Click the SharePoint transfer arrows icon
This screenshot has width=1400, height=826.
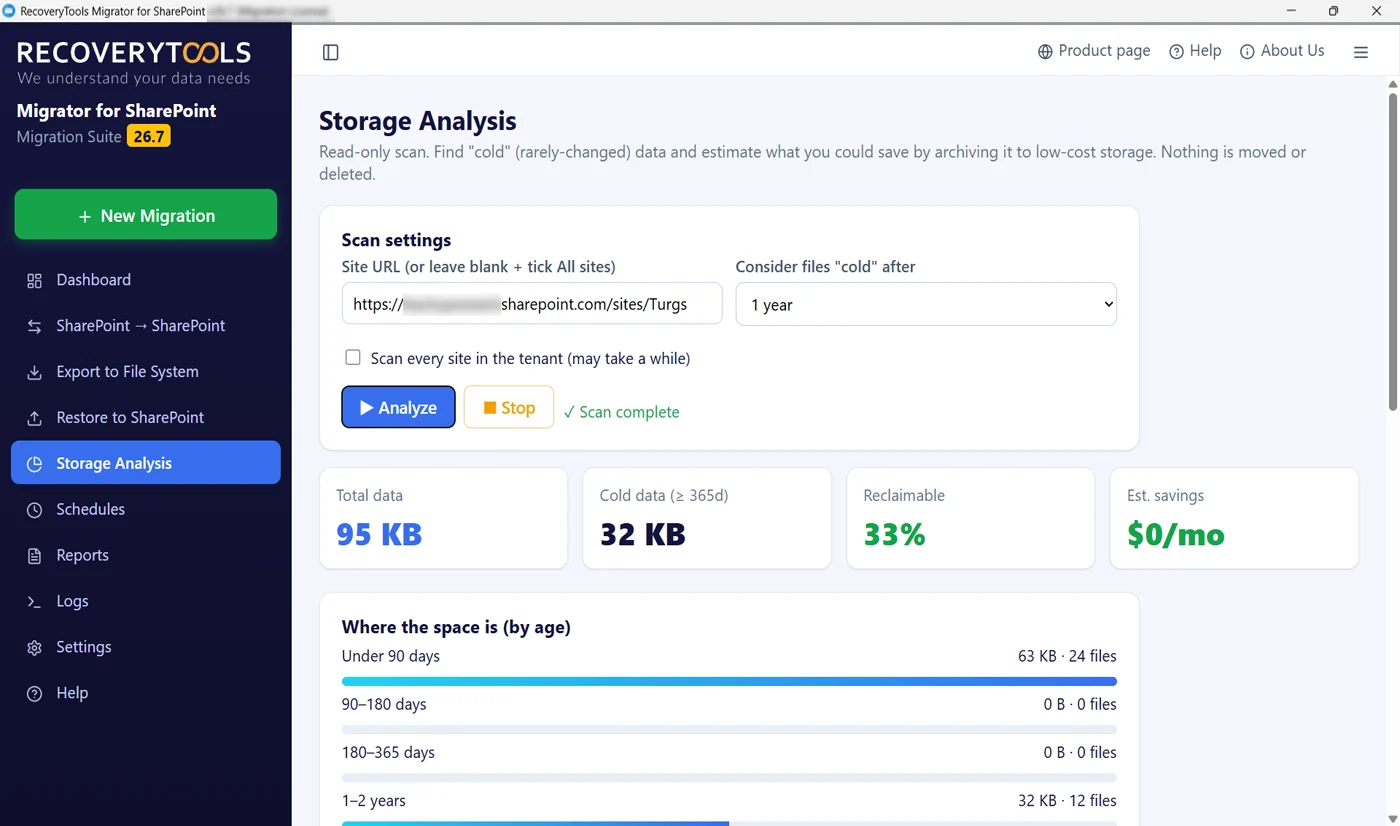35,327
